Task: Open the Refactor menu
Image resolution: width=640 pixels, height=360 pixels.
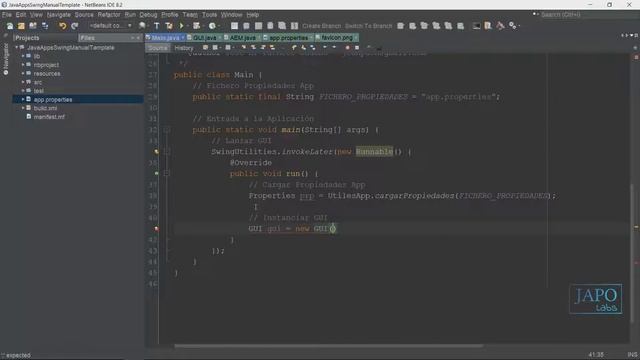Action: click(x=109, y=15)
